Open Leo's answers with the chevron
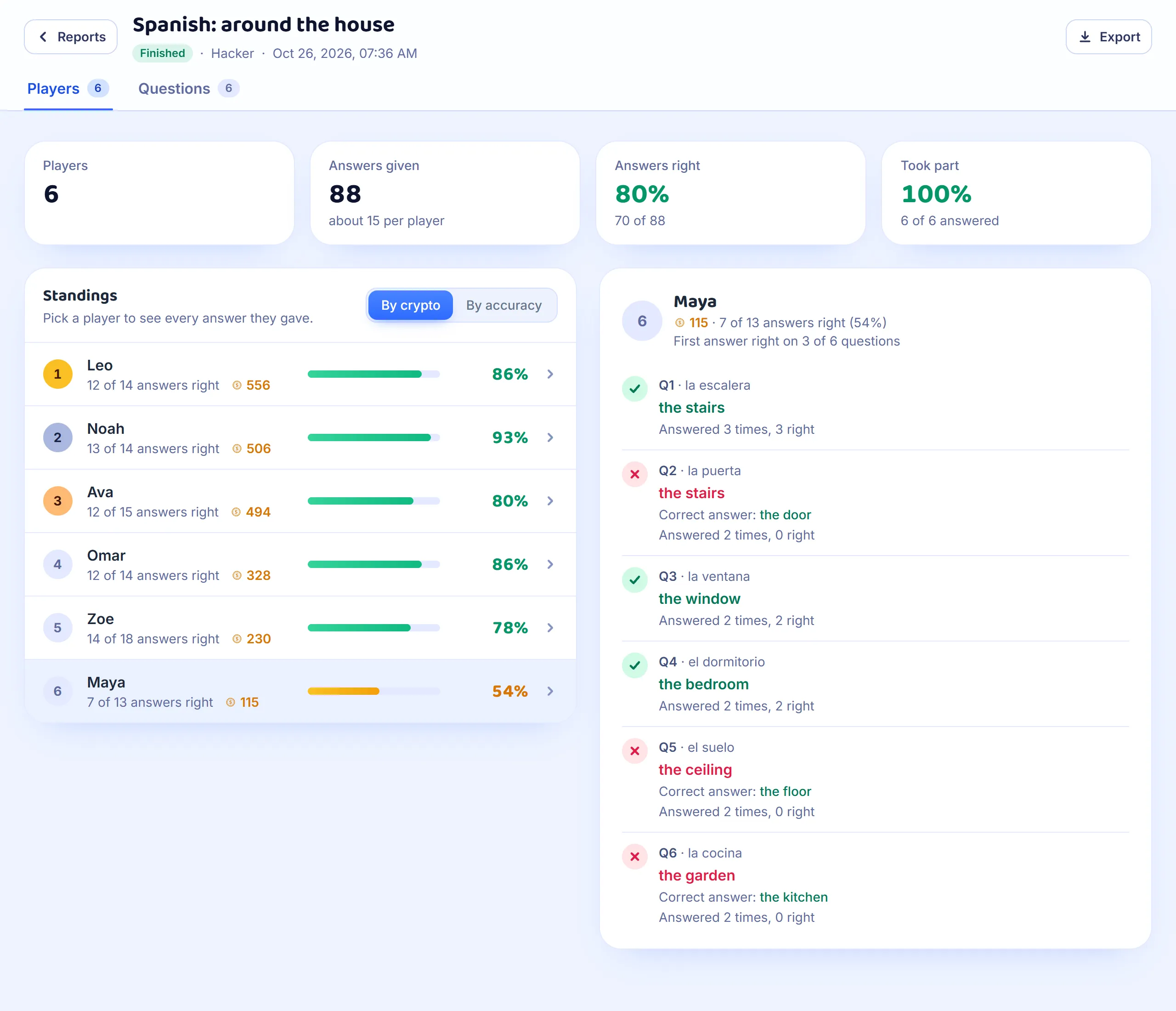The width and height of the screenshot is (1176, 1011). point(550,374)
